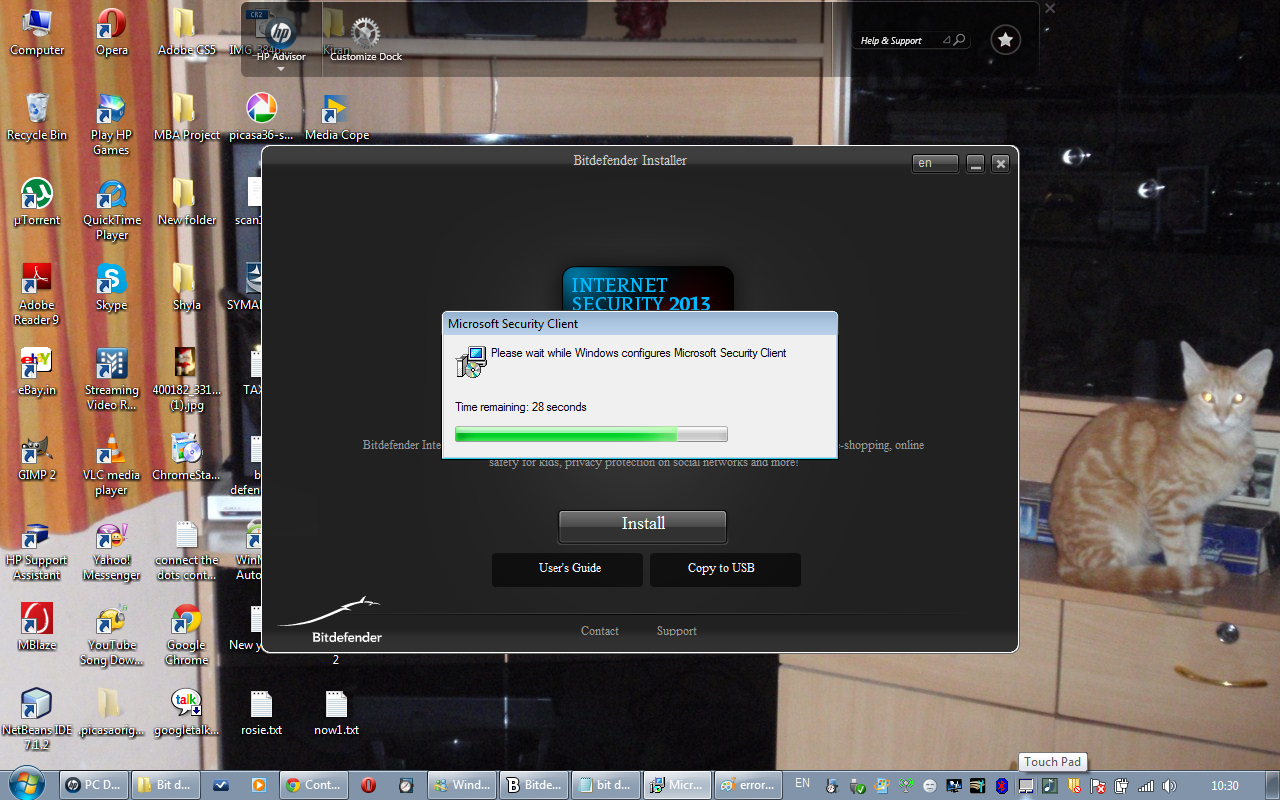Open the 'connect the dots' text file

point(186,550)
